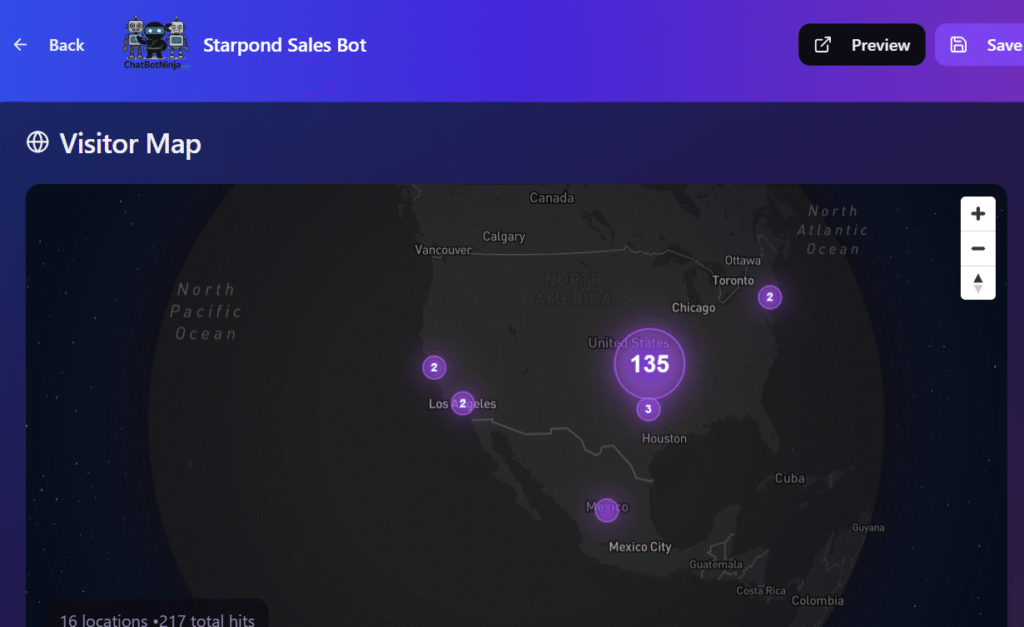Click the globe icon beside Visitor Map

(x=37, y=143)
